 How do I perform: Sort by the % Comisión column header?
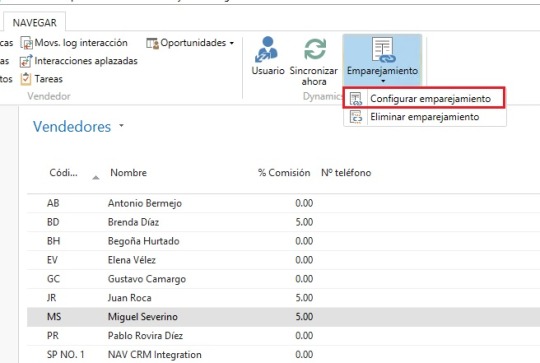284,173
